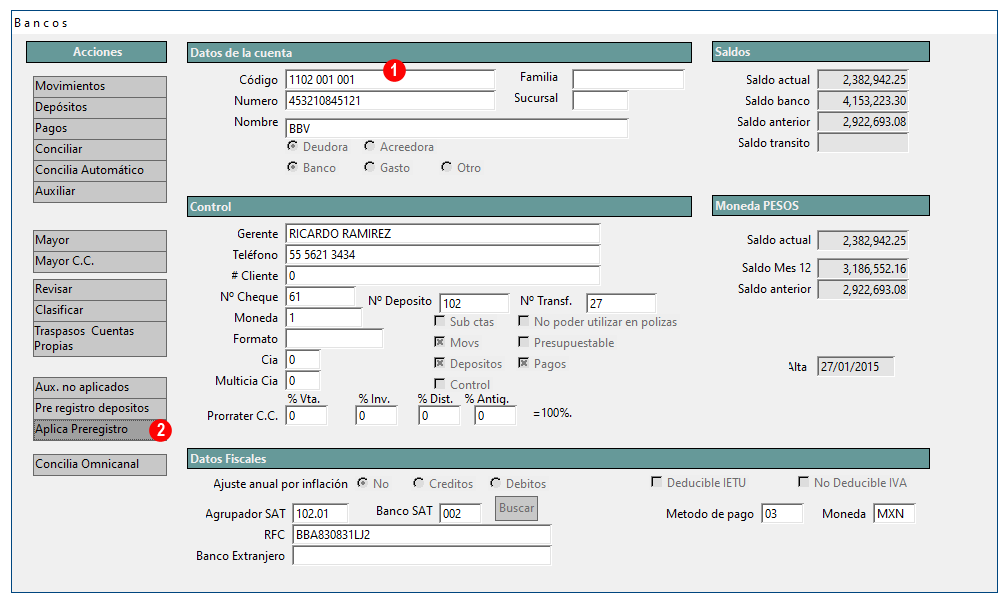Viewport: 1008px width, 603px height.
Task: Click the Saldo banco value 4,153,223.30
Action: [863, 101]
